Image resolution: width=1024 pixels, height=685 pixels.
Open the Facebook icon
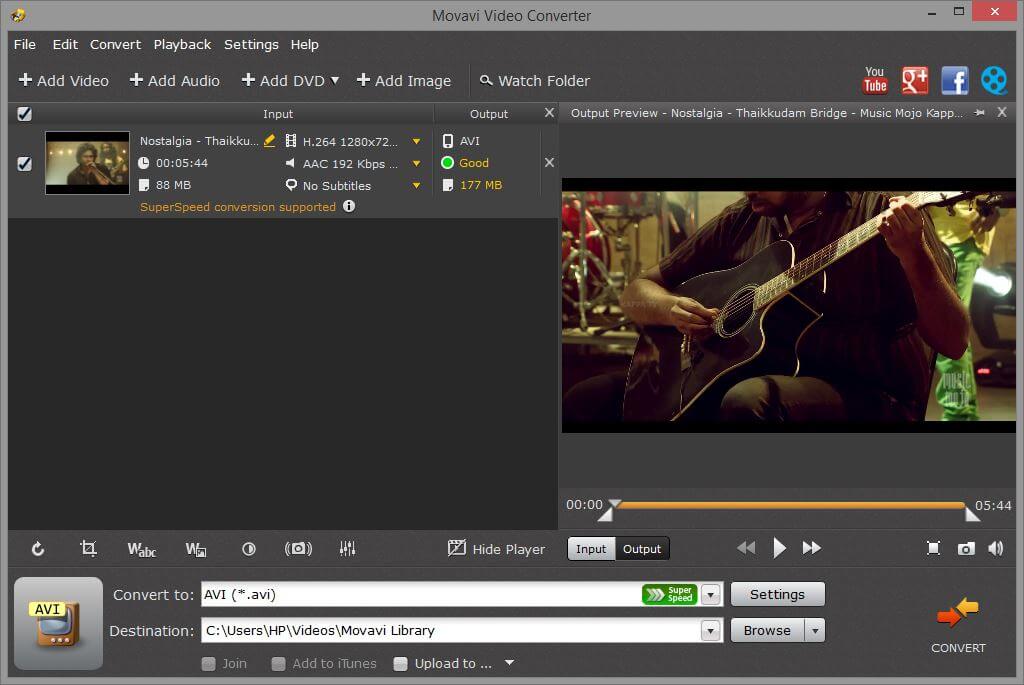click(x=954, y=81)
